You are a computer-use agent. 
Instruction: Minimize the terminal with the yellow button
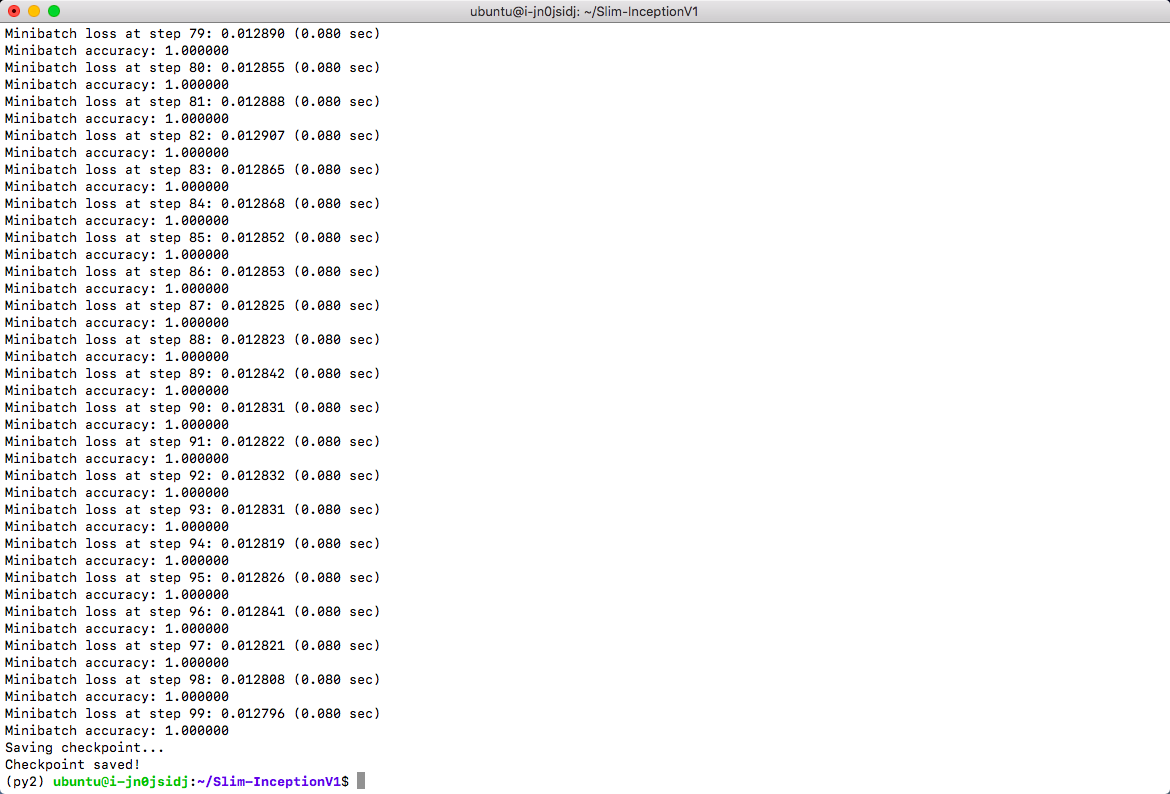click(x=34, y=11)
